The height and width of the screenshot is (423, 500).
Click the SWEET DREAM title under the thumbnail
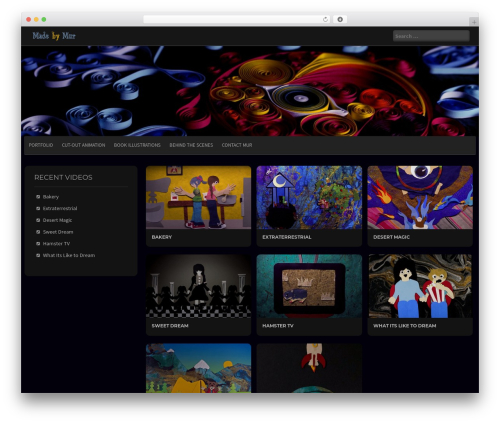click(x=170, y=326)
